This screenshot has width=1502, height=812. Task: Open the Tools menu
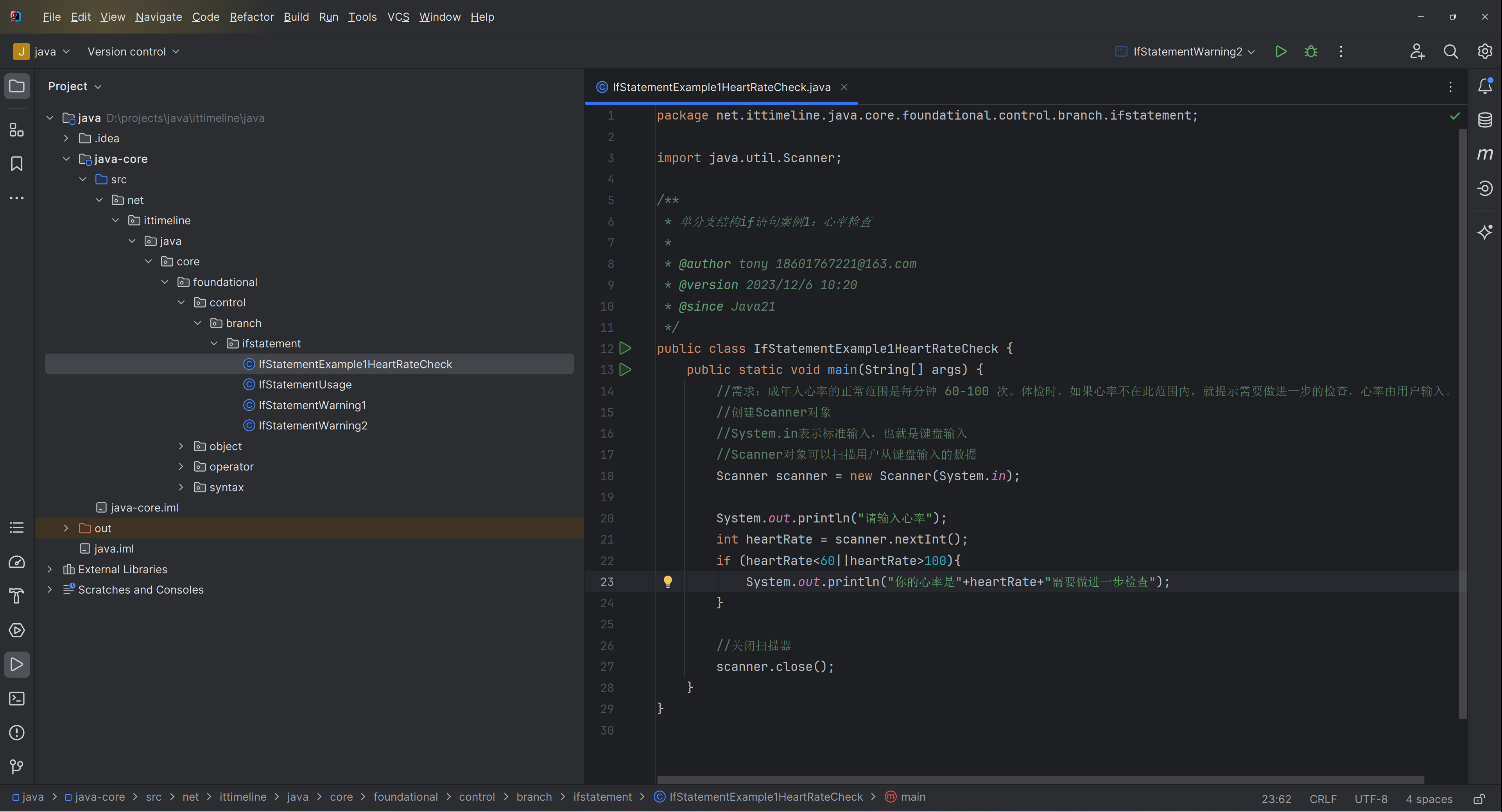362,17
